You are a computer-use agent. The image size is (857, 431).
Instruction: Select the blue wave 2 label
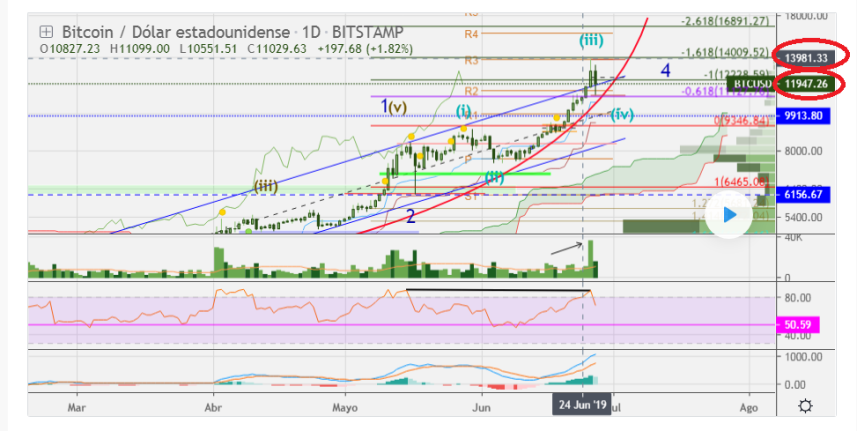click(x=410, y=217)
